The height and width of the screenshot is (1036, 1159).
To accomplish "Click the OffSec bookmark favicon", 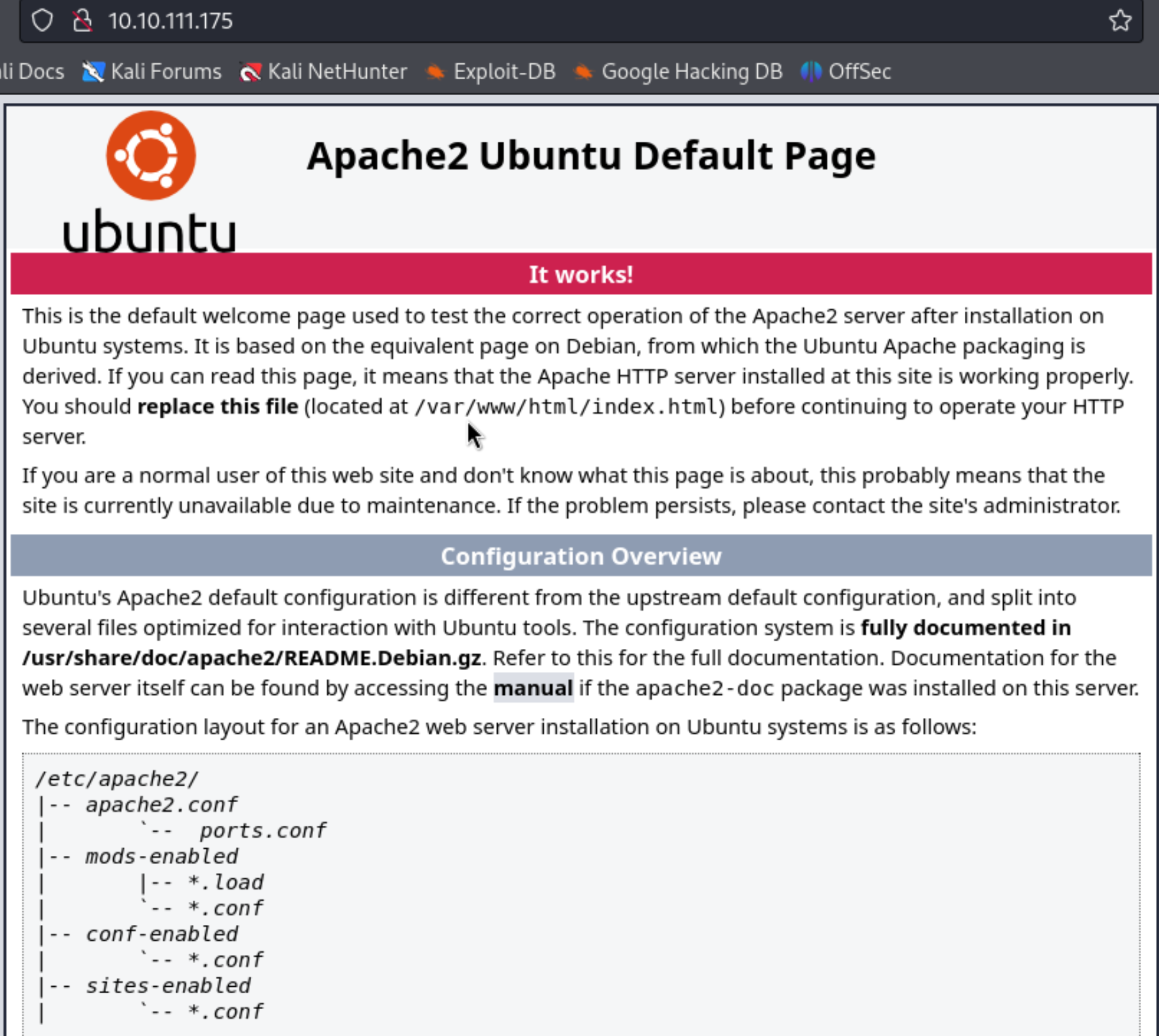I will tap(811, 72).
